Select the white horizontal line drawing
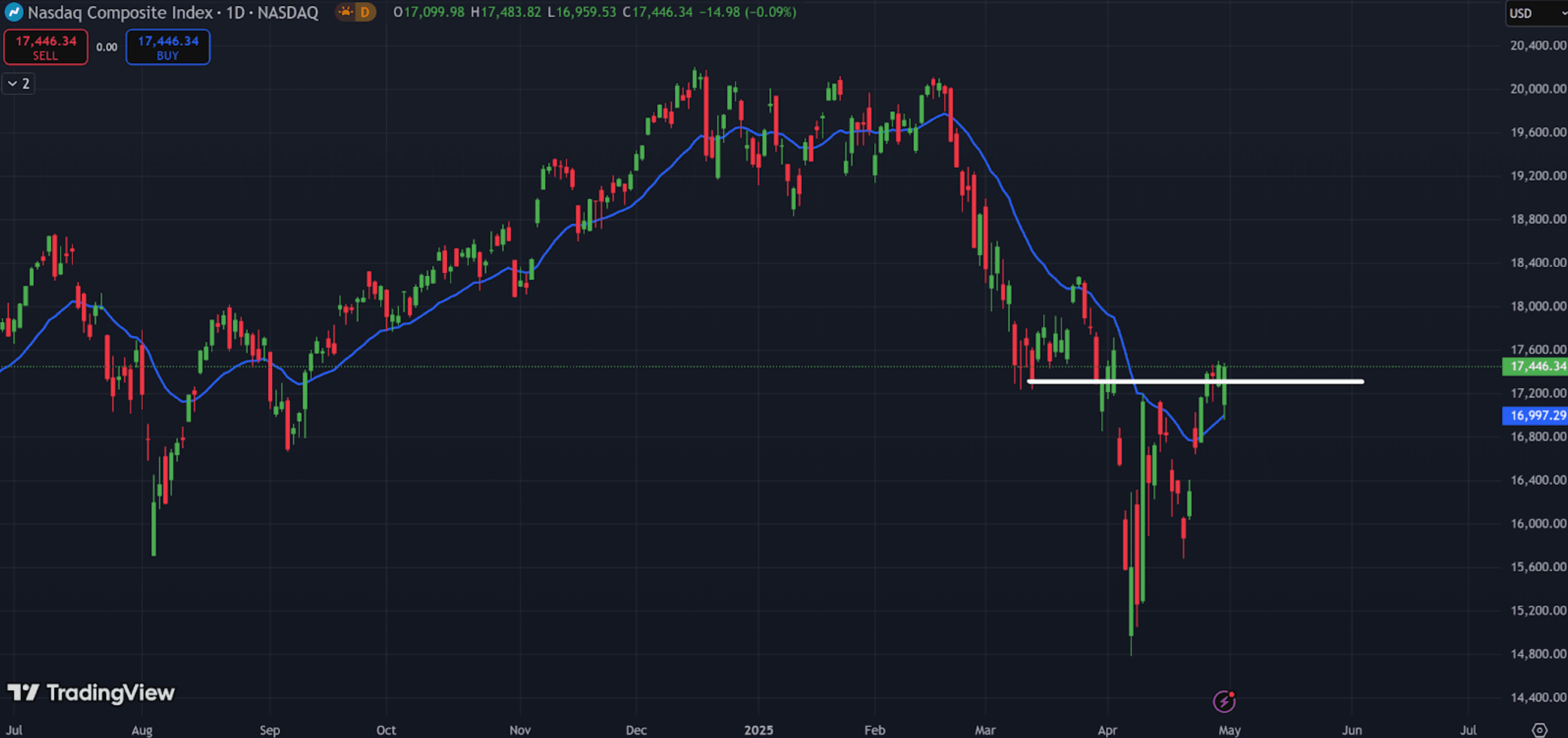This screenshot has width=1568, height=738. click(1291, 381)
